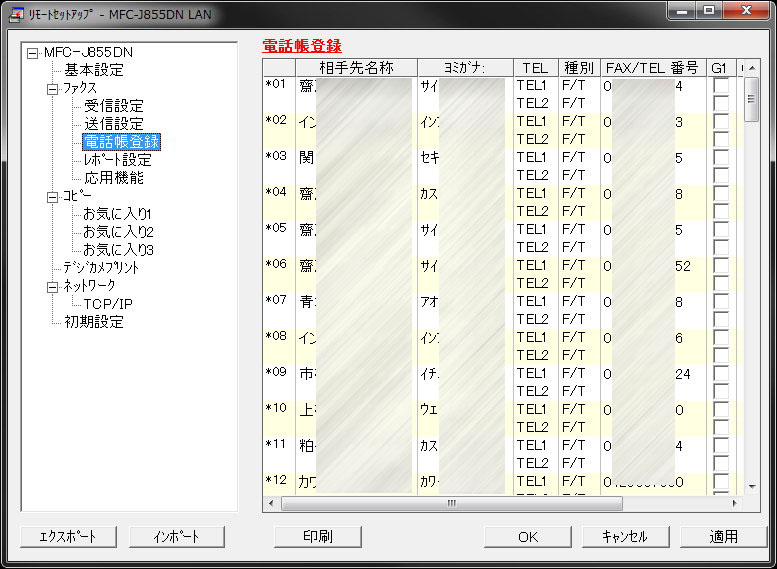777x569 pixels.
Task: Toggle G1 checkbox for *05 TEL1
Action: click(x=721, y=229)
